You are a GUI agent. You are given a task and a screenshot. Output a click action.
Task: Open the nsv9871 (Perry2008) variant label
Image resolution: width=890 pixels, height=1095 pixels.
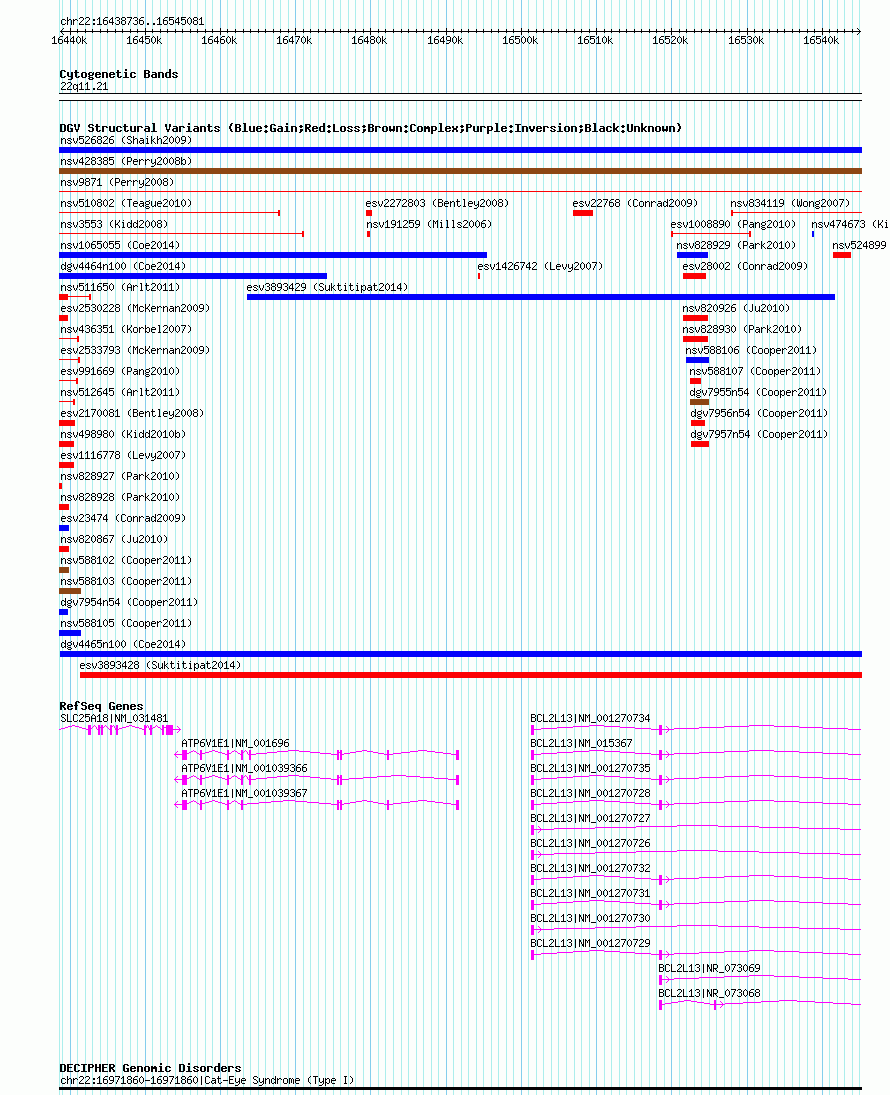coord(117,182)
